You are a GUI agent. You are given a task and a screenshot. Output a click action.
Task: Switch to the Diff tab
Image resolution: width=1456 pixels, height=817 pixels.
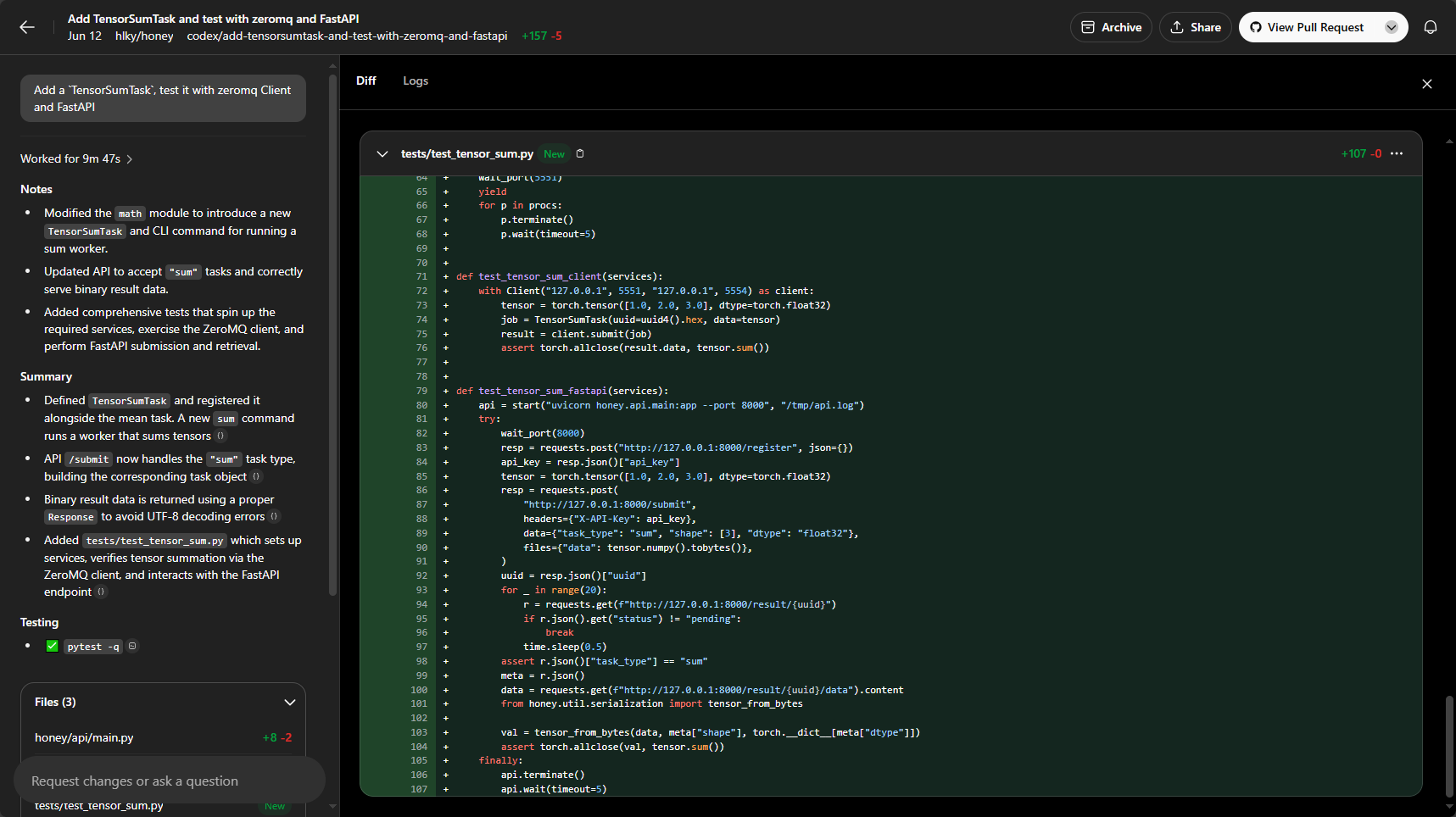366,81
